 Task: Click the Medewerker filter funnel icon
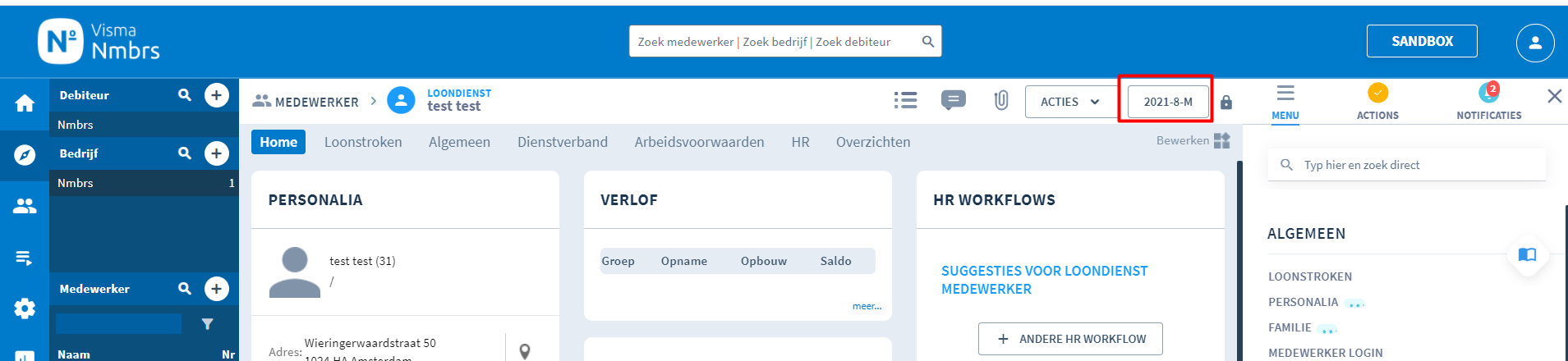coord(208,324)
